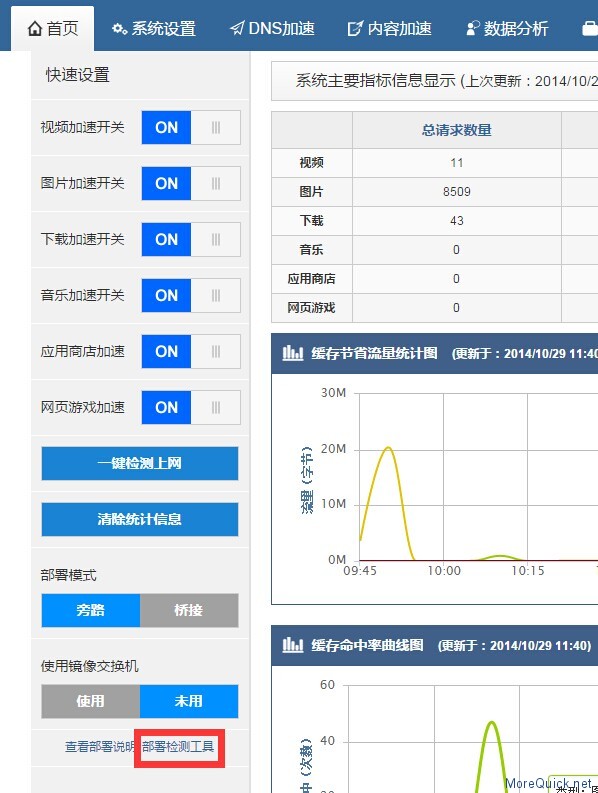Select 使用 for mirror switch
The height and width of the screenshot is (793, 598).
pyautogui.click(x=91, y=701)
